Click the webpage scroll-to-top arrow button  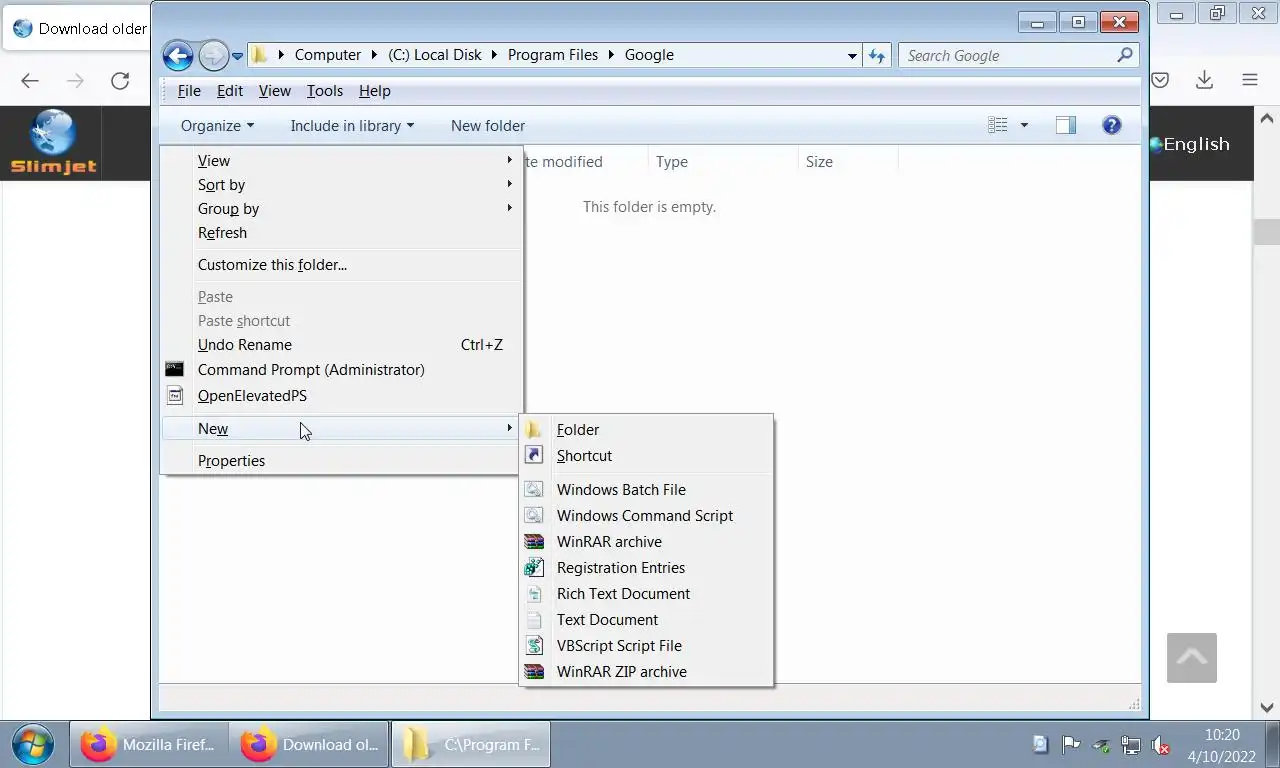click(x=1192, y=658)
